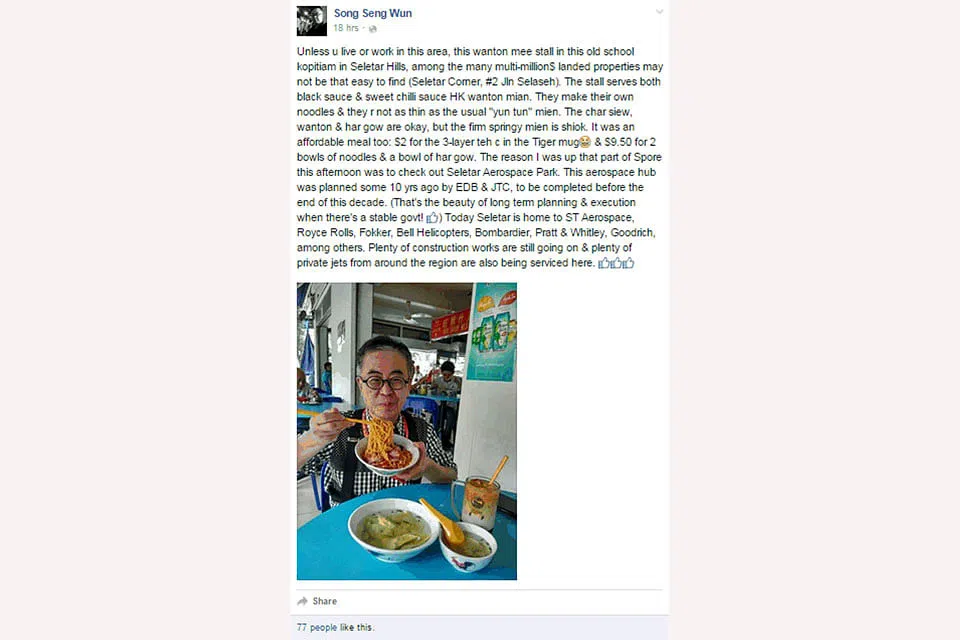The height and width of the screenshot is (640, 960).
Task: Open the wanton mee photo attachment
Action: [407, 431]
